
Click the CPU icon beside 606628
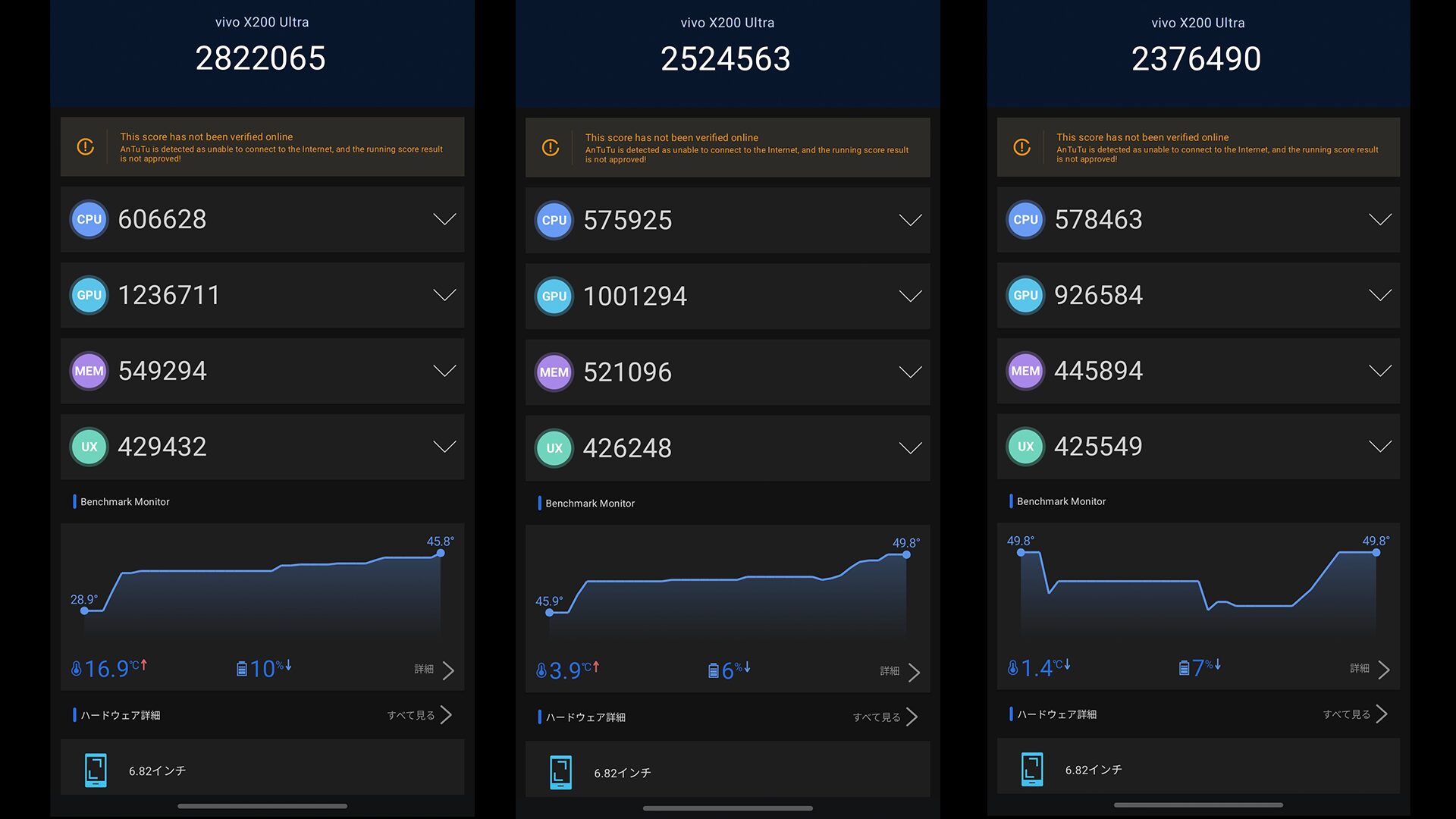tap(89, 219)
